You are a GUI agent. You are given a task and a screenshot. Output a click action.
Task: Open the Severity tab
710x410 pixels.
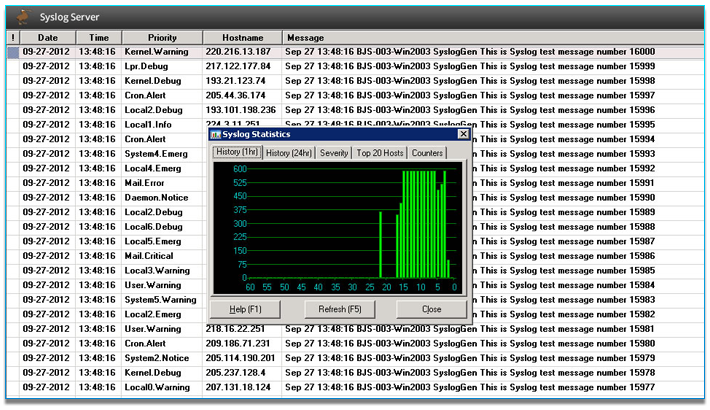[334, 153]
